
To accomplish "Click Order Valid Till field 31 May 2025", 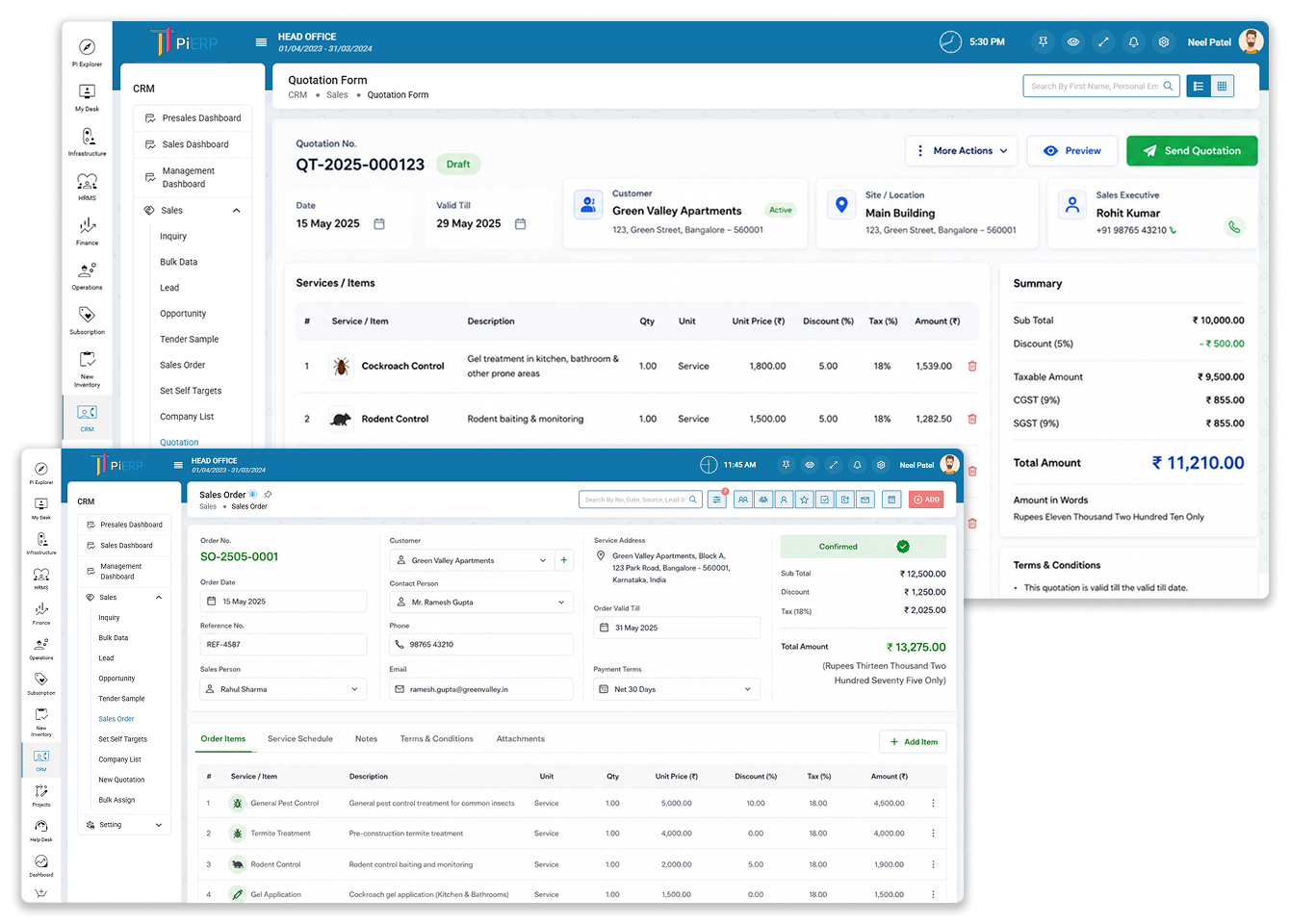I will pos(677,628).
